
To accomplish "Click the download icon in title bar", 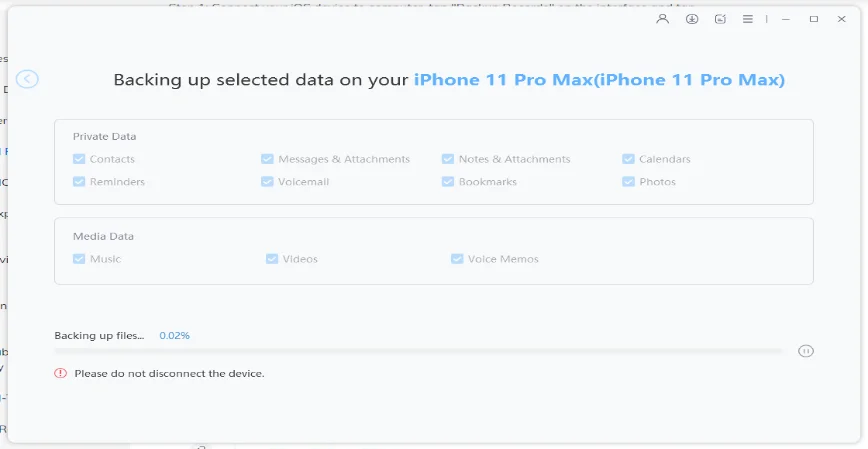I will [x=692, y=19].
